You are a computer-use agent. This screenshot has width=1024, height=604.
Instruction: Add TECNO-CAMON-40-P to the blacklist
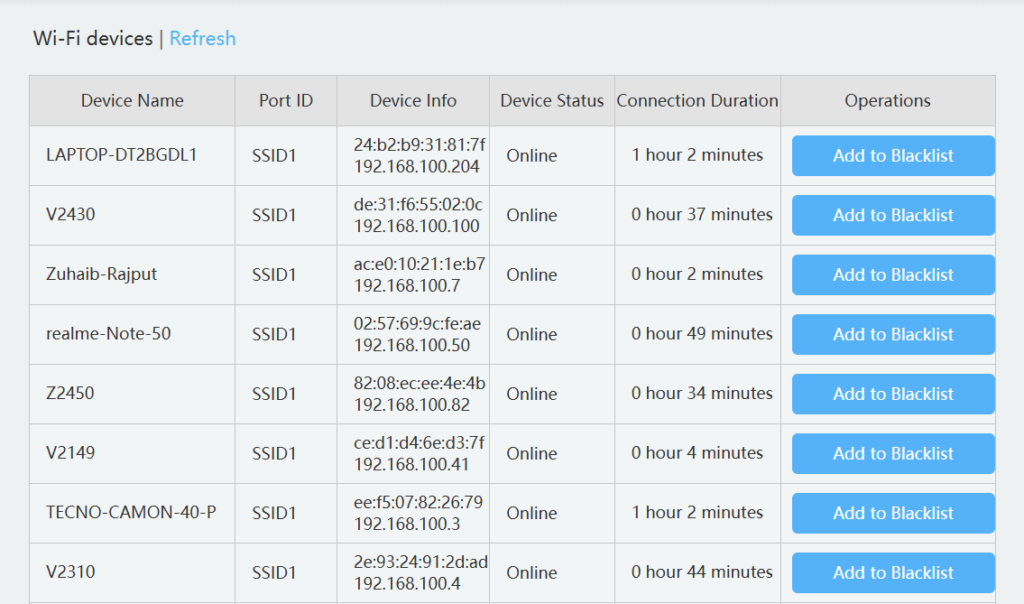pos(892,513)
